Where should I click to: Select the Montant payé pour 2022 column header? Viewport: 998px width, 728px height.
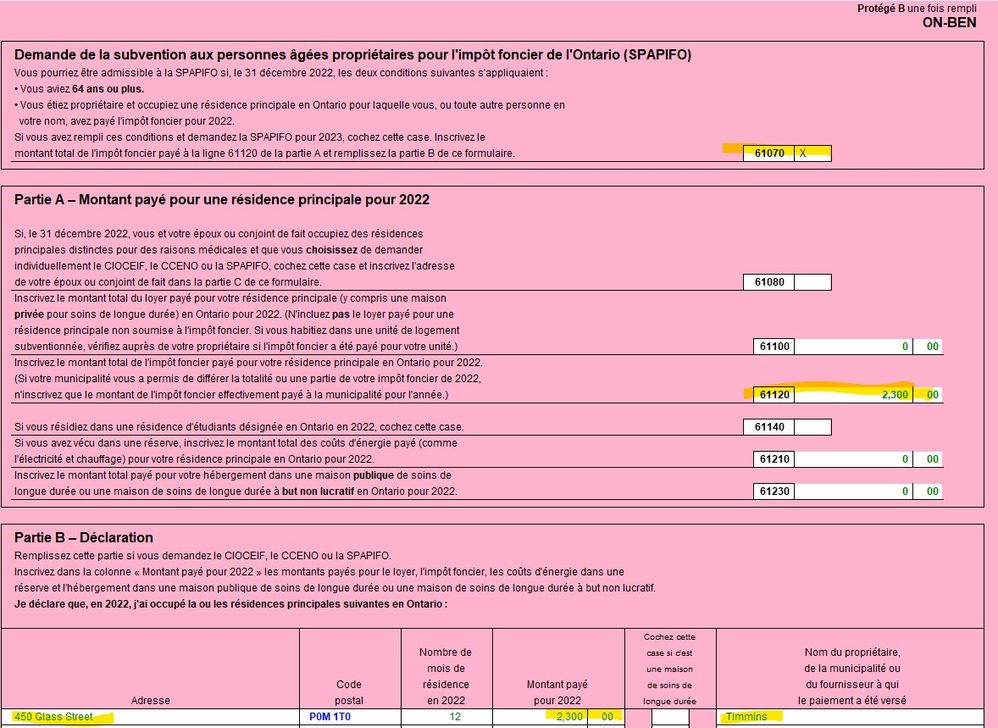[557, 692]
